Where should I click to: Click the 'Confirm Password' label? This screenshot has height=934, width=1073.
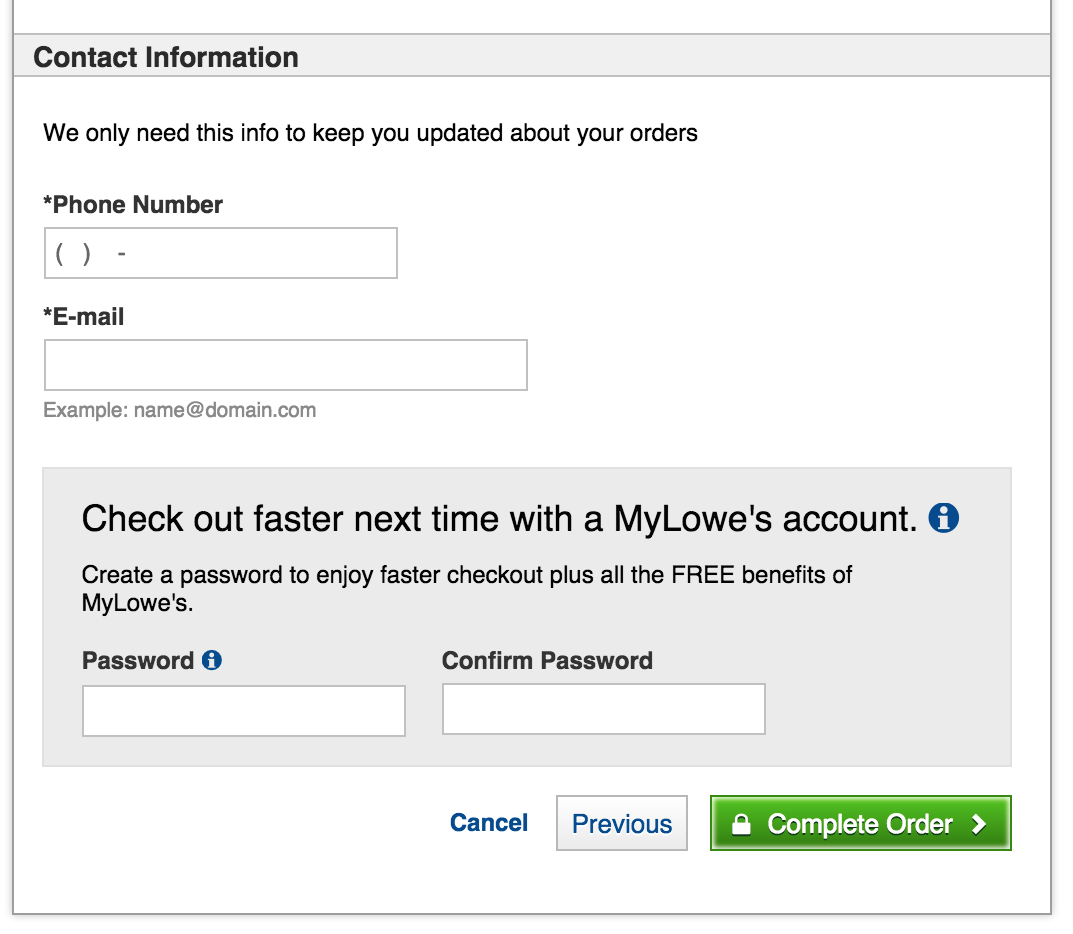pyautogui.click(x=547, y=660)
